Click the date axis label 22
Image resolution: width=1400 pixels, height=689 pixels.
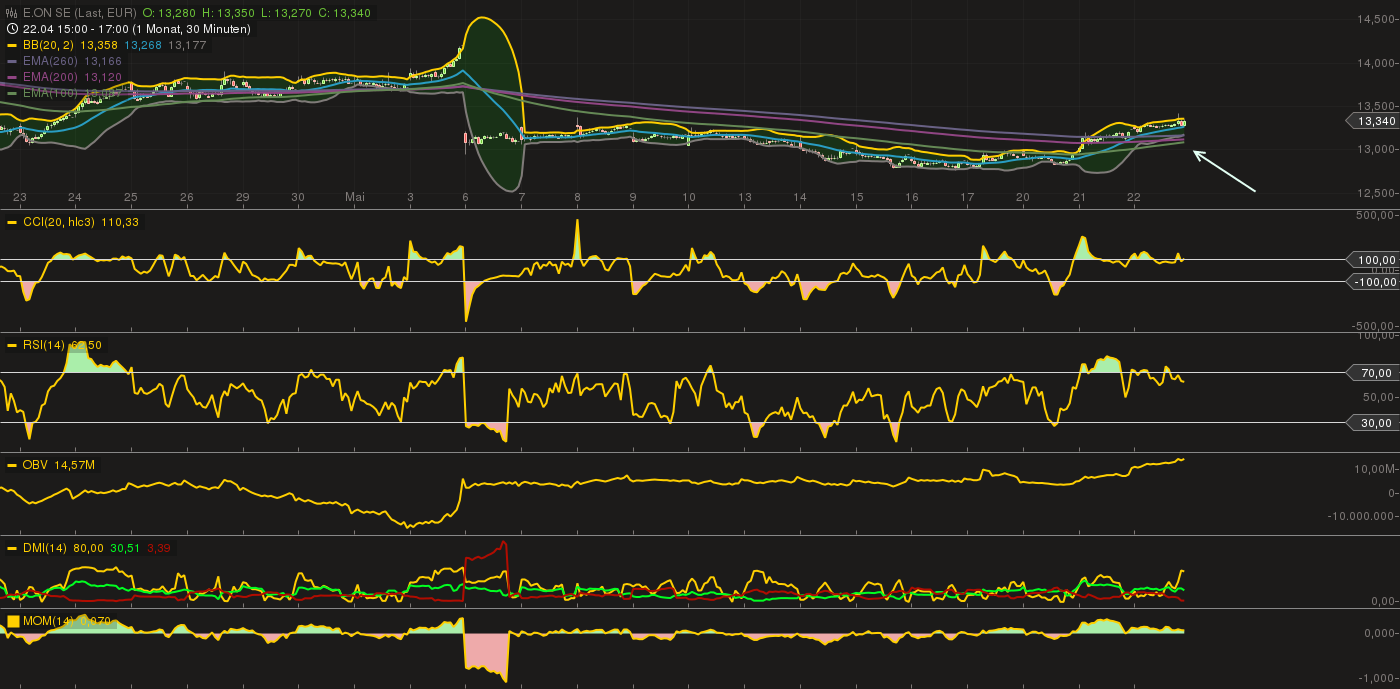tap(1133, 198)
